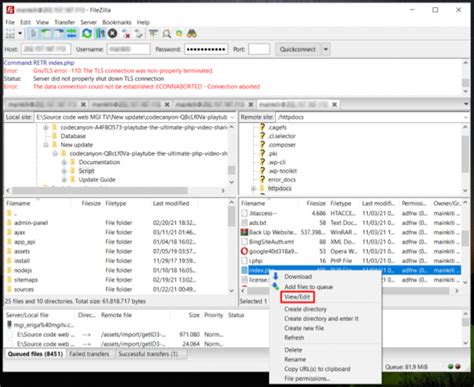The height and width of the screenshot is (387, 474).
Task: Choose File permissions option
Action: pos(307,379)
